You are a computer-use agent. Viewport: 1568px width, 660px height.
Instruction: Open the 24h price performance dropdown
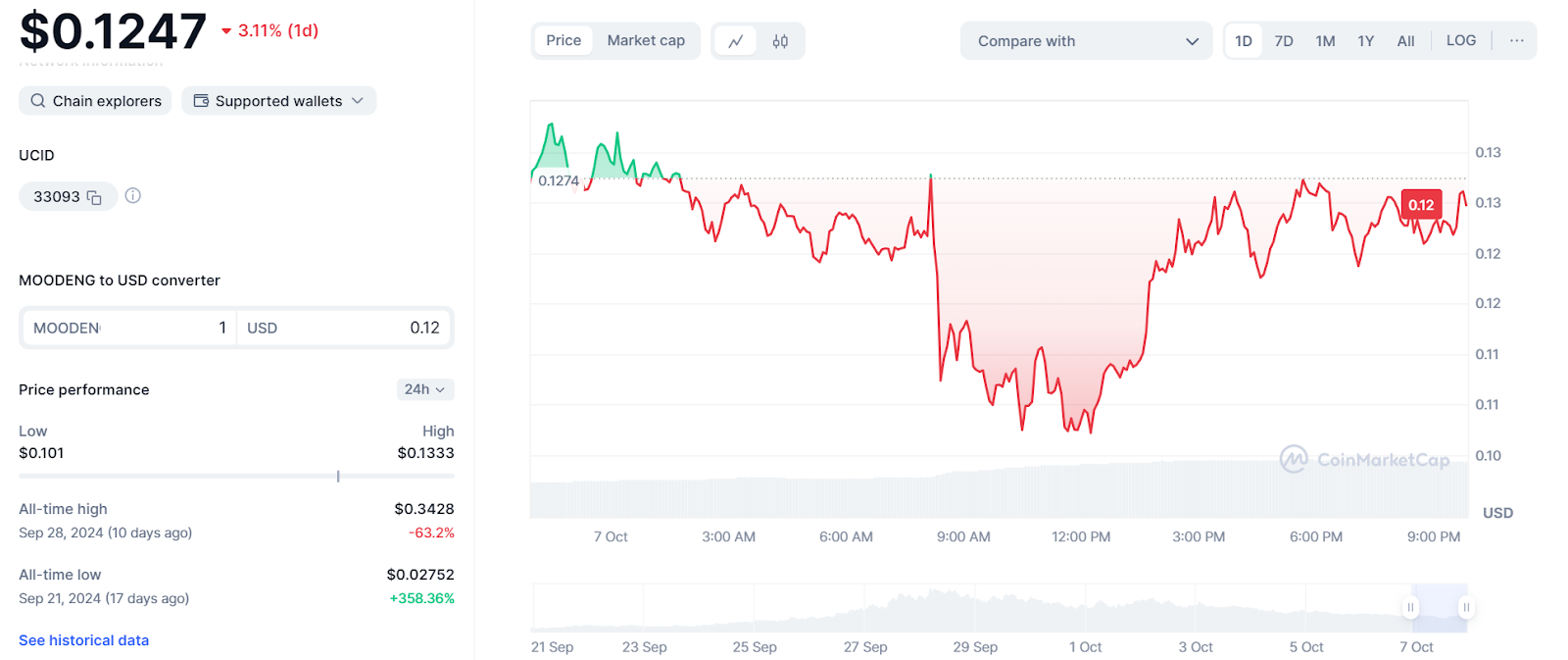424,389
